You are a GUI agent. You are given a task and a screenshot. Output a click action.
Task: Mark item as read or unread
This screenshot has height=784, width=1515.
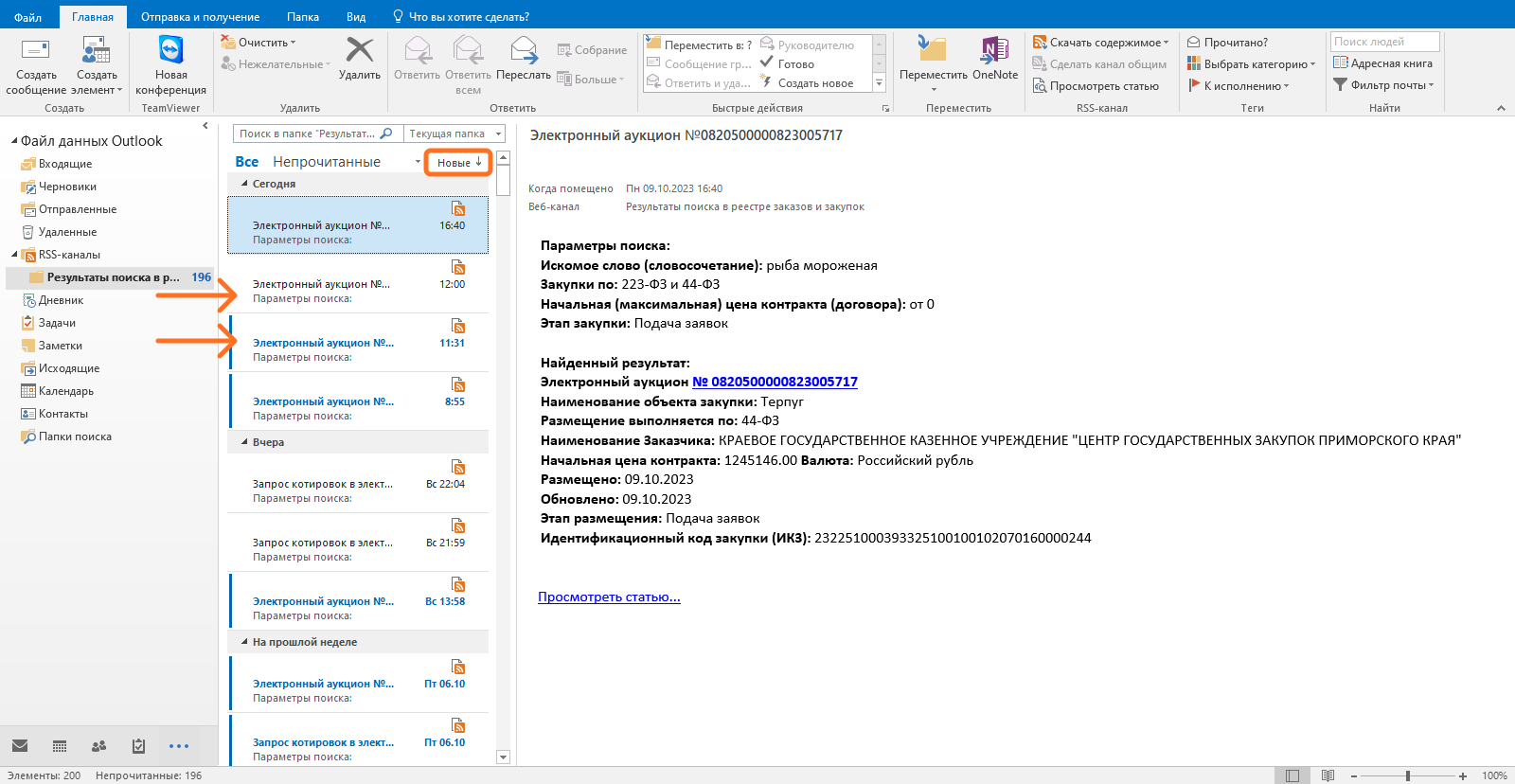pos(1227,43)
